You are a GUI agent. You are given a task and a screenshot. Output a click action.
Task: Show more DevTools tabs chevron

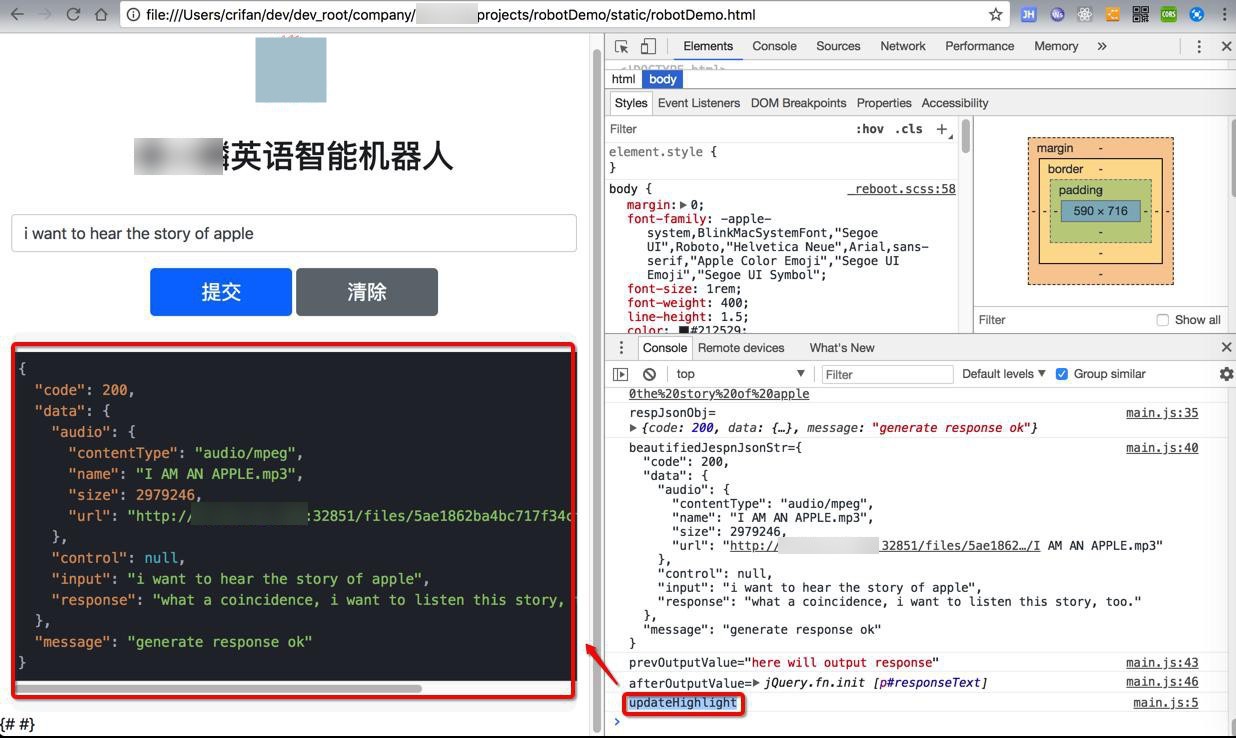tap(1102, 46)
